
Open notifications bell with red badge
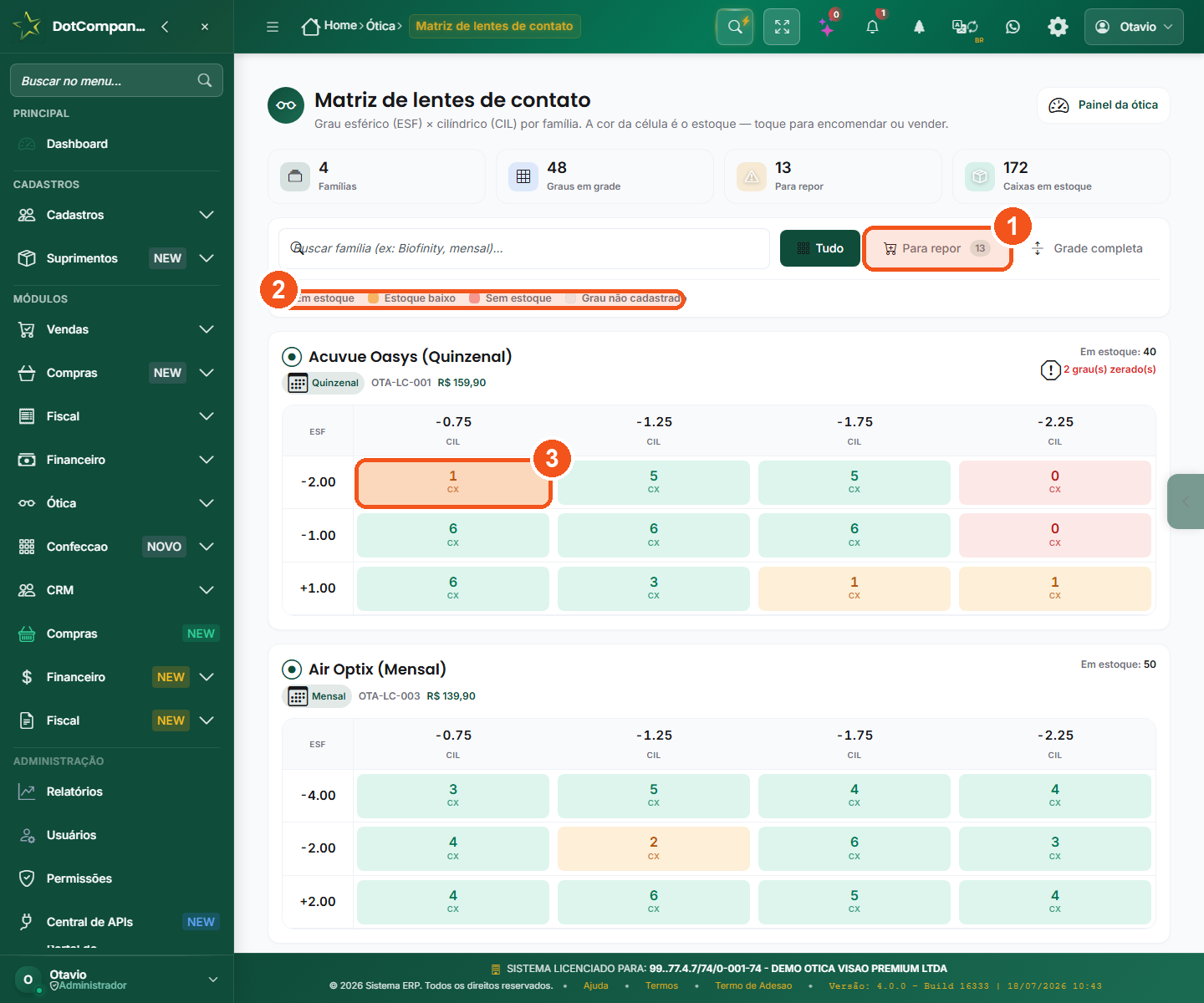click(x=873, y=27)
